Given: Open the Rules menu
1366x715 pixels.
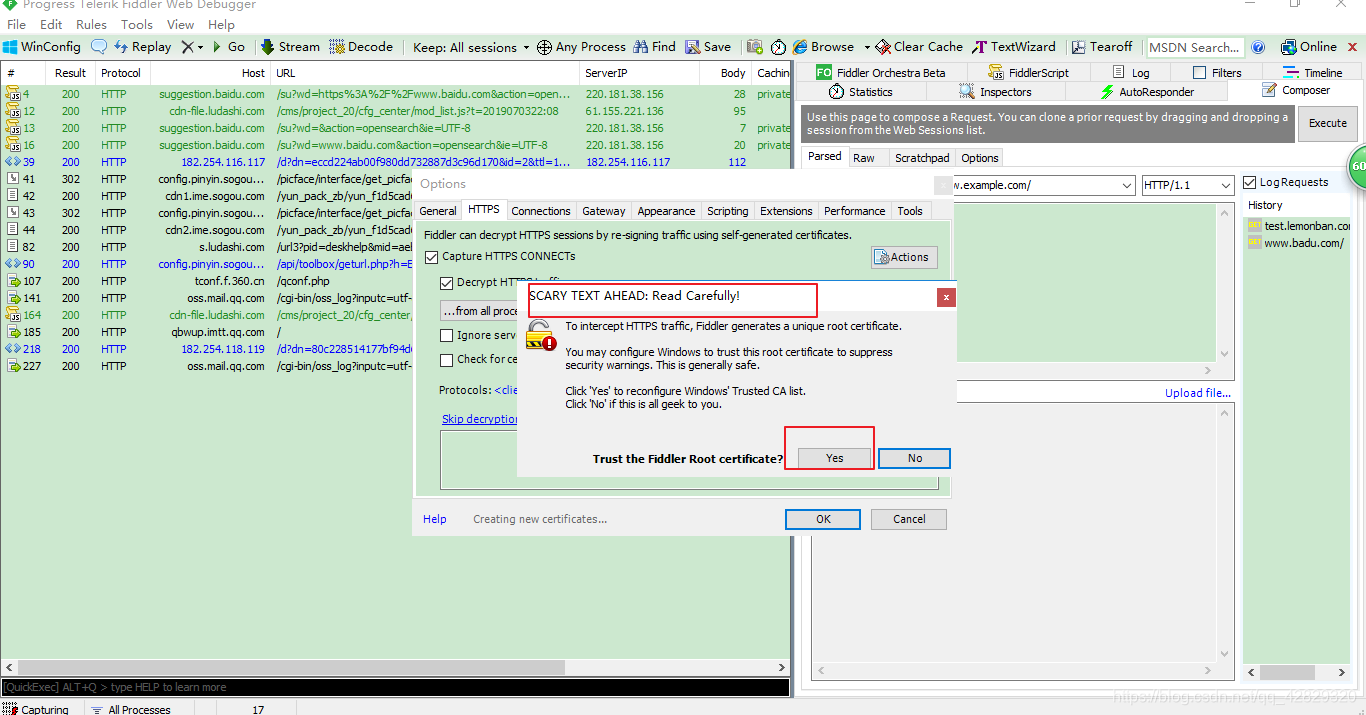Looking at the screenshot, I should click(x=92, y=24).
